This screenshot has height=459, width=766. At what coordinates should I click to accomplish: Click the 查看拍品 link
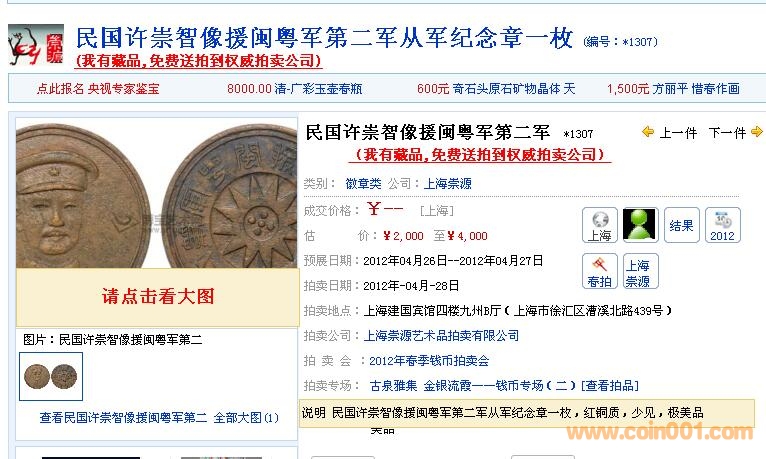click(x=610, y=386)
